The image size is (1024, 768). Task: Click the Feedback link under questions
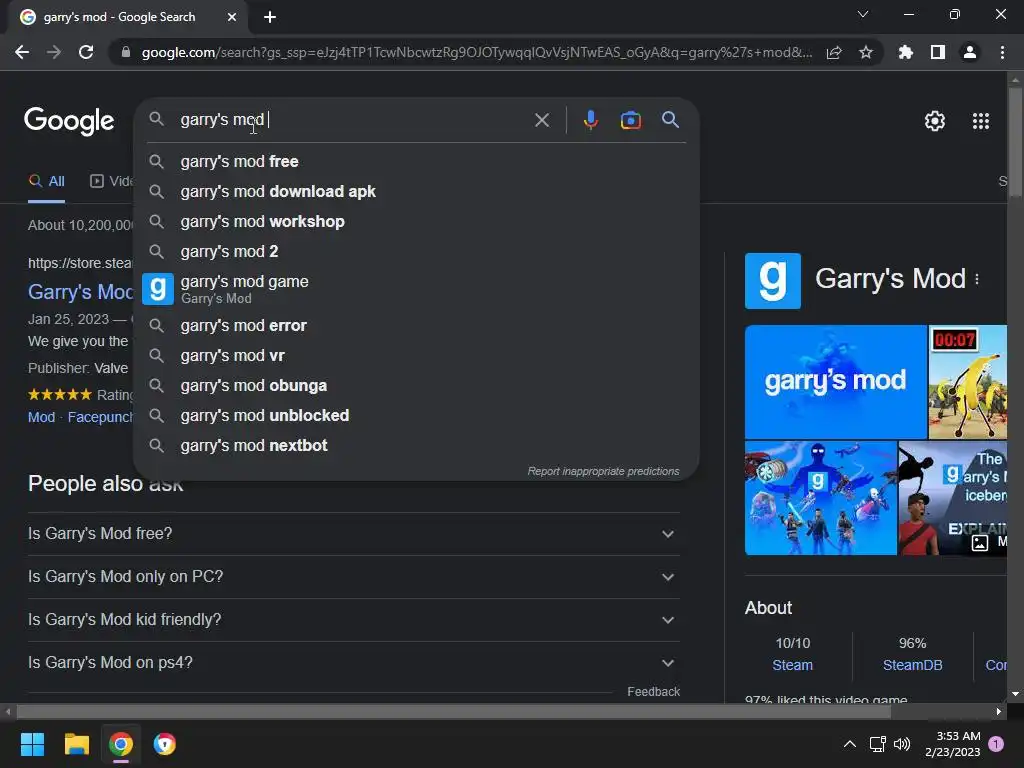coord(653,692)
